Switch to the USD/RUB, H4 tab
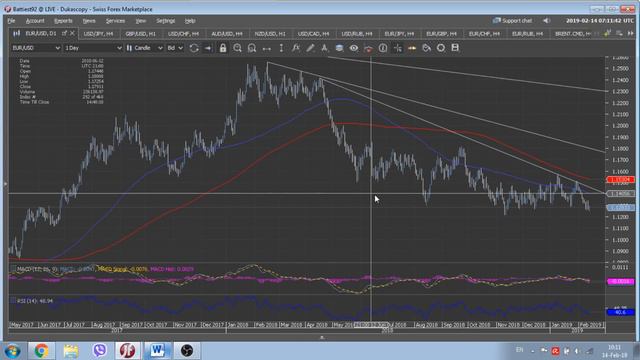 [x=357, y=33]
